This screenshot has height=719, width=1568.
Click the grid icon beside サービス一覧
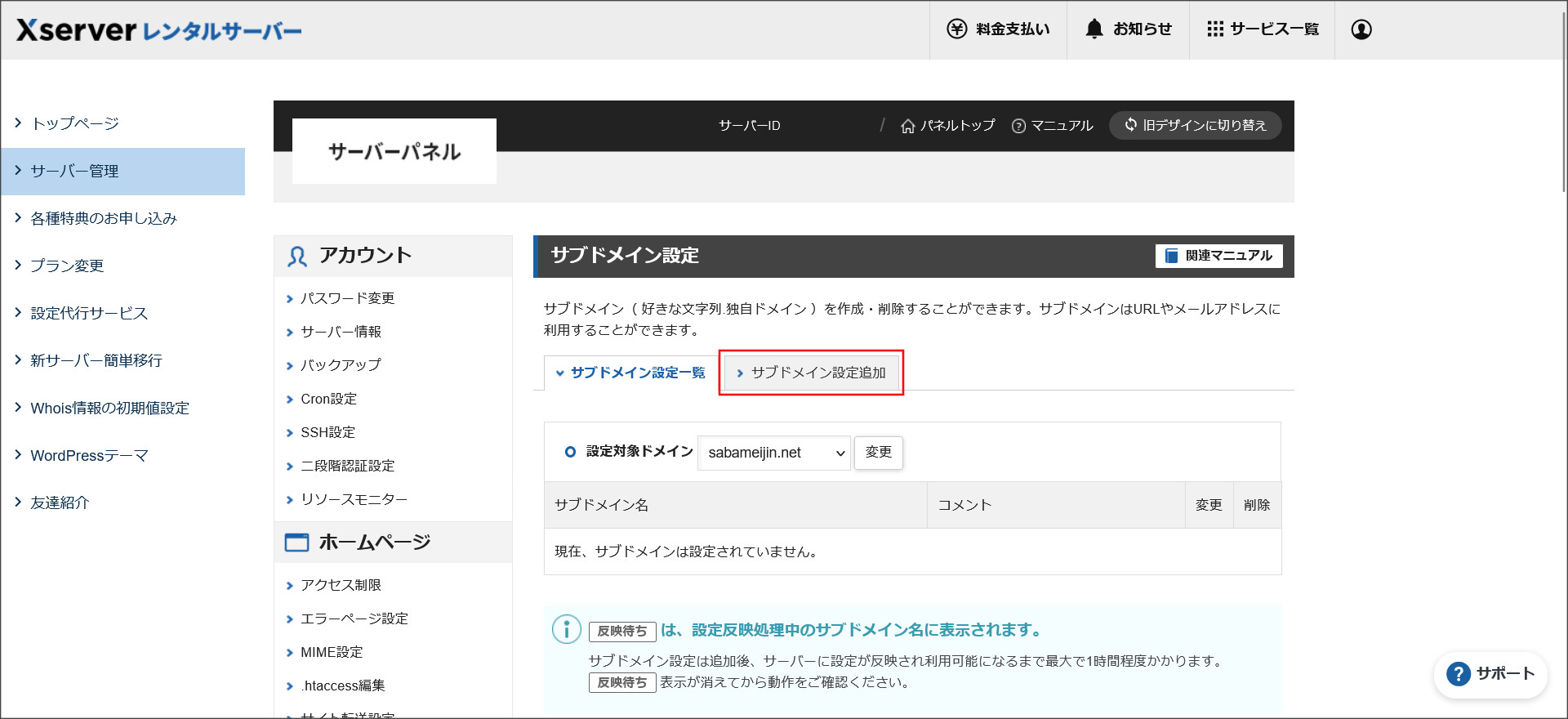tap(1215, 29)
